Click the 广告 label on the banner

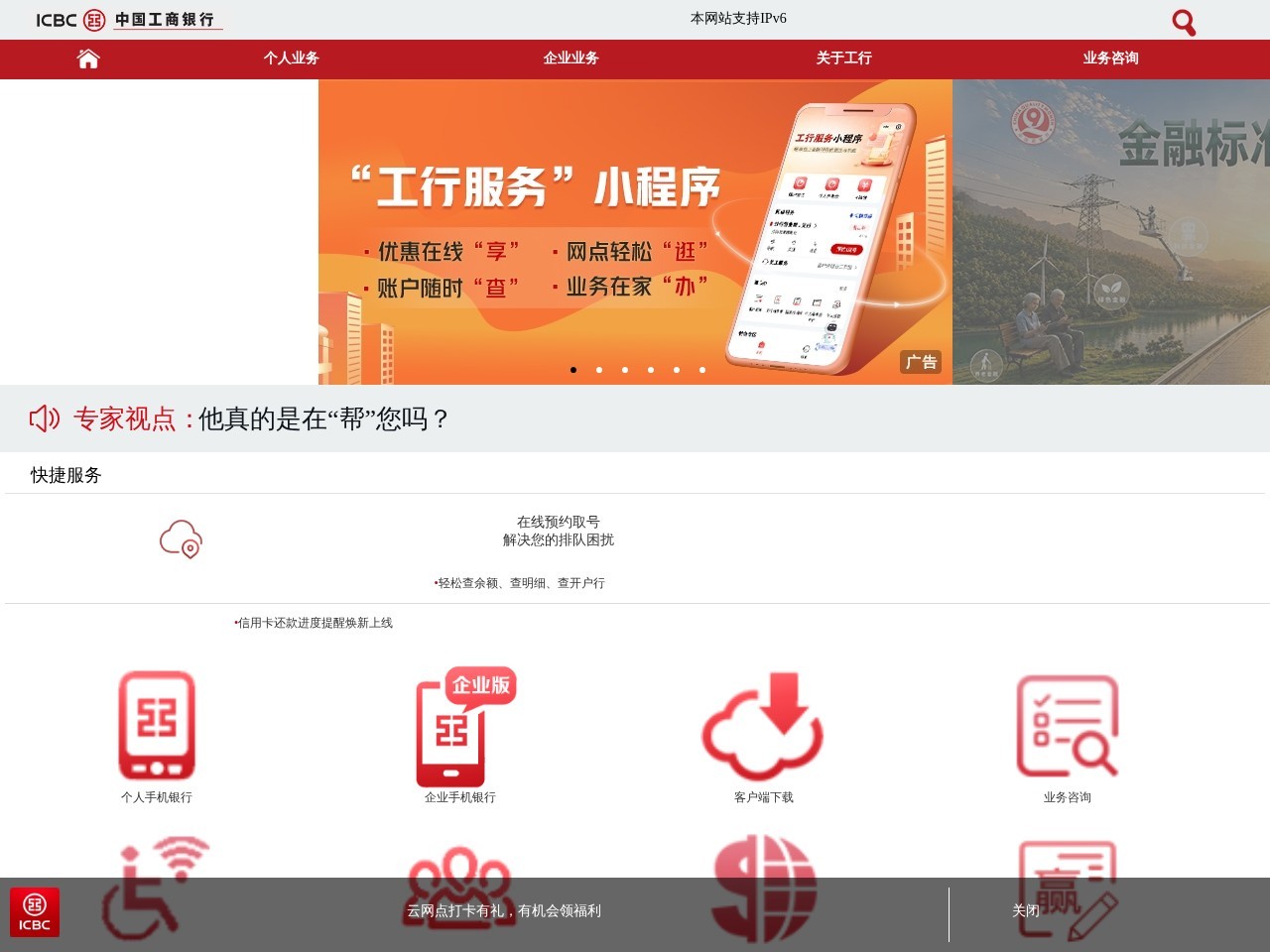coord(921,362)
